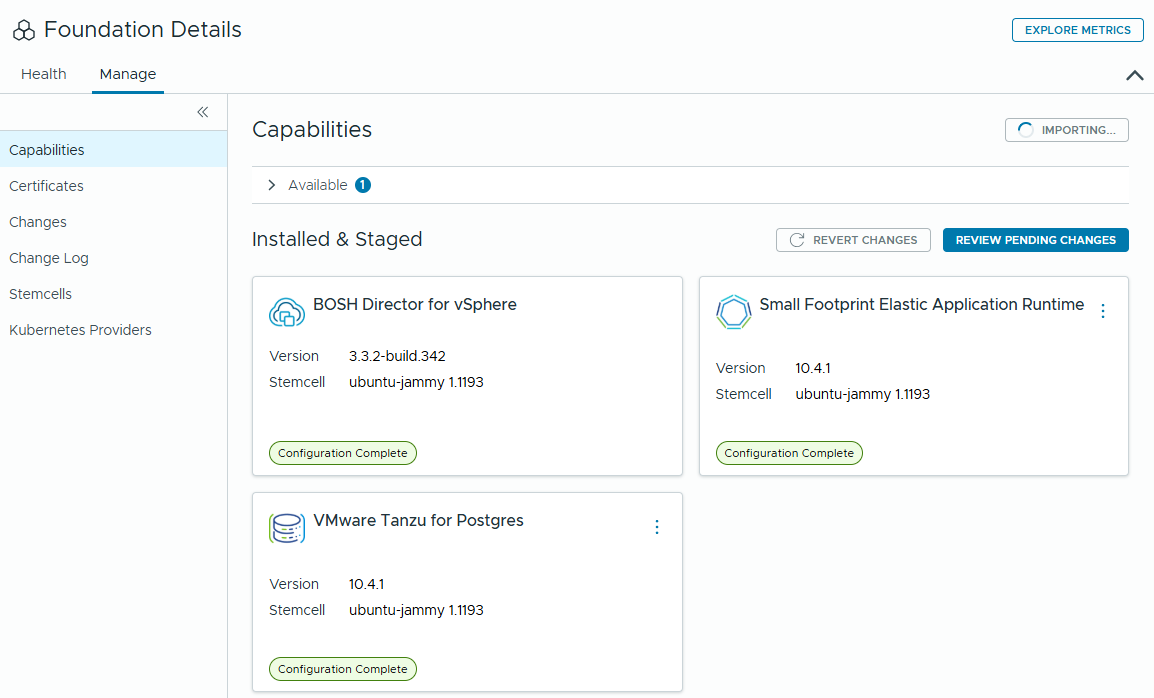Click the importing spinner icon
Image resolution: width=1154 pixels, height=698 pixels.
(x=1025, y=130)
